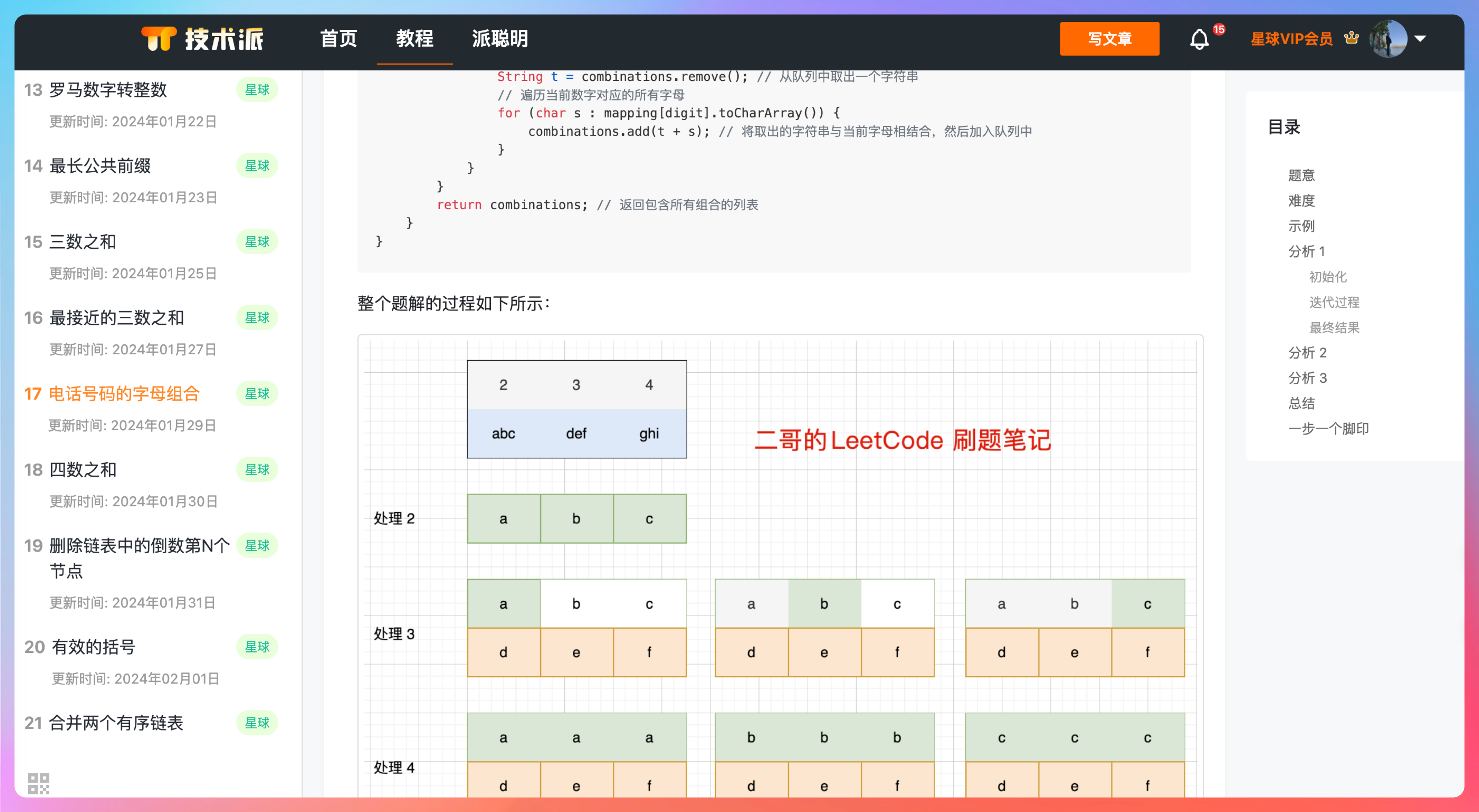This screenshot has height=812, width=1479.
Task: Click the QR code icon in sidebar corner
Action: tap(39, 782)
